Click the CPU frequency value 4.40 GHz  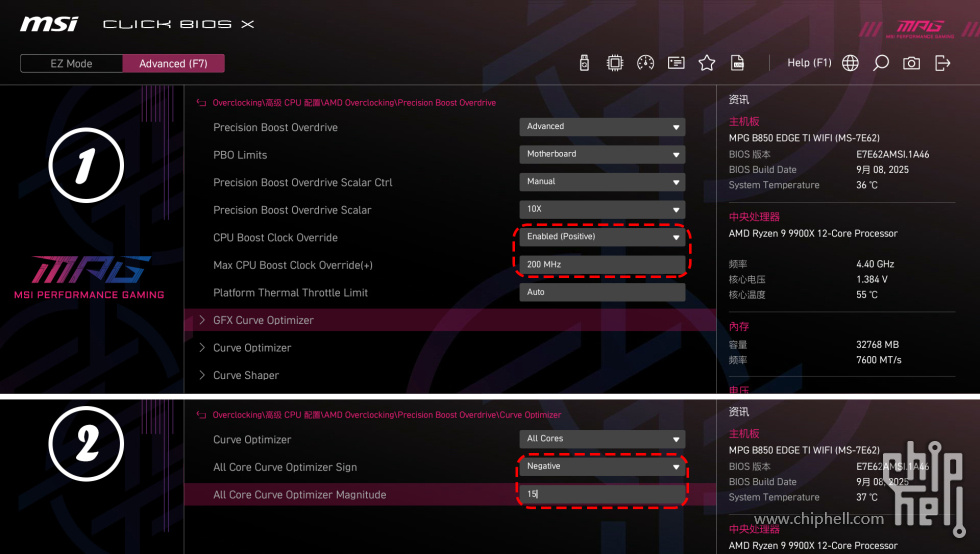tap(875, 264)
